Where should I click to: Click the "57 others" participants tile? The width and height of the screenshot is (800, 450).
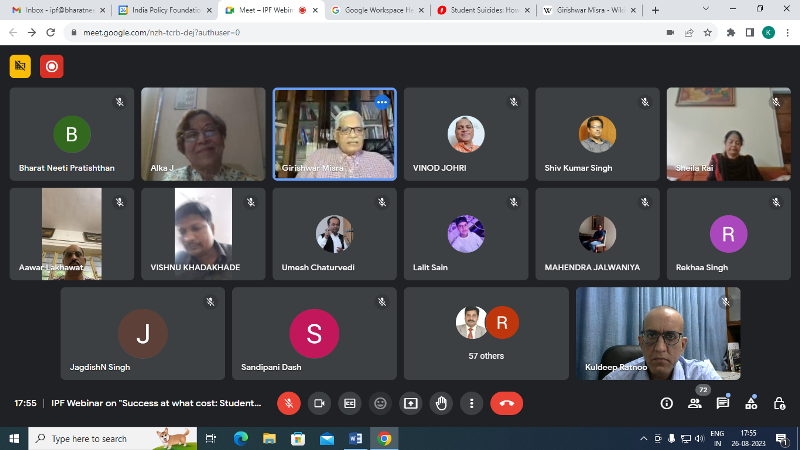coord(486,333)
